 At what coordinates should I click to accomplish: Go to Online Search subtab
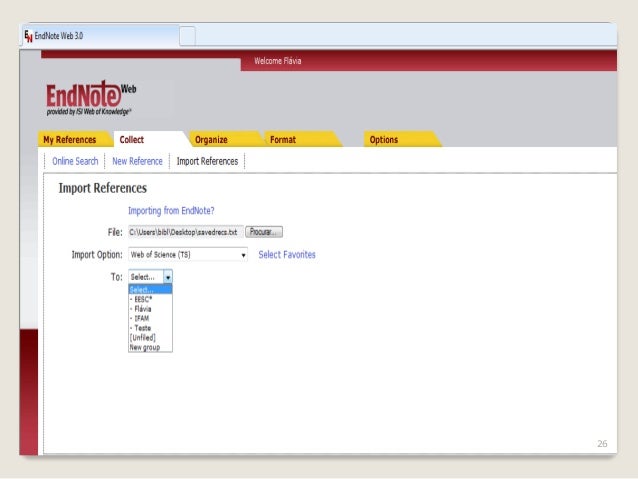click(x=75, y=161)
